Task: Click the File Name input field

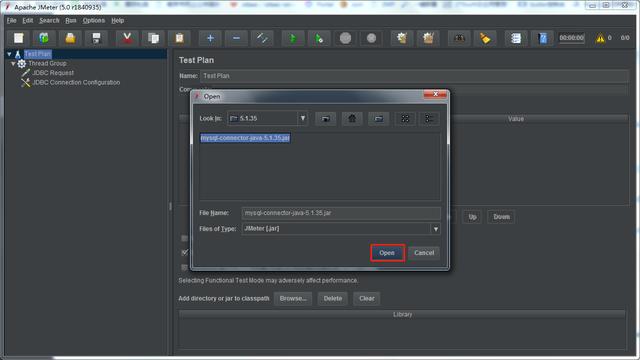Action: (341, 213)
